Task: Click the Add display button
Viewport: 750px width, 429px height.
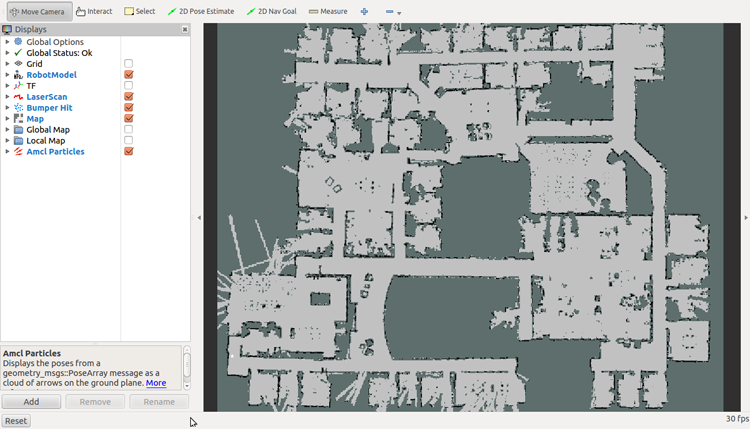Action: pyautogui.click(x=31, y=401)
